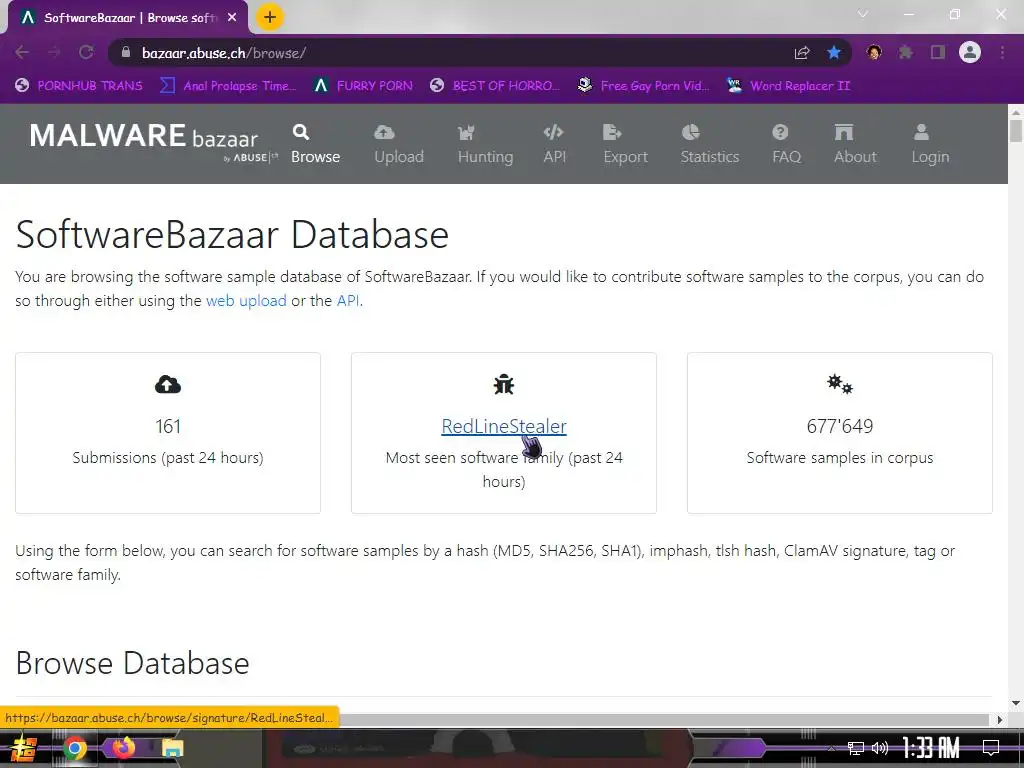Screen dimensions: 1024x768
Task: Go back with the browser back arrow
Action: (x=22, y=52)
